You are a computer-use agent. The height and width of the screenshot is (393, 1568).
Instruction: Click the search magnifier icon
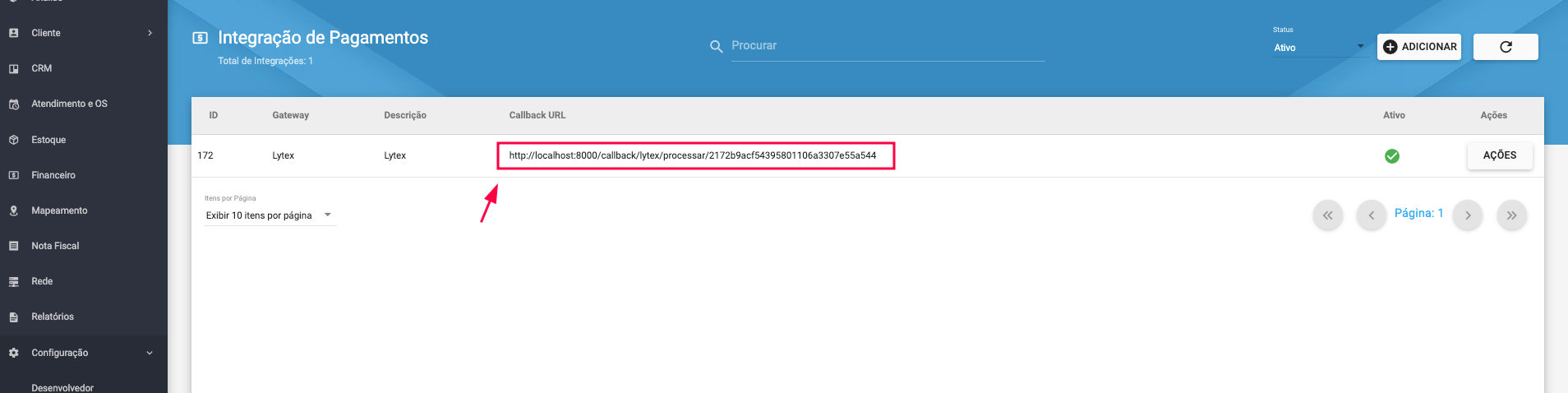(717, 47)
